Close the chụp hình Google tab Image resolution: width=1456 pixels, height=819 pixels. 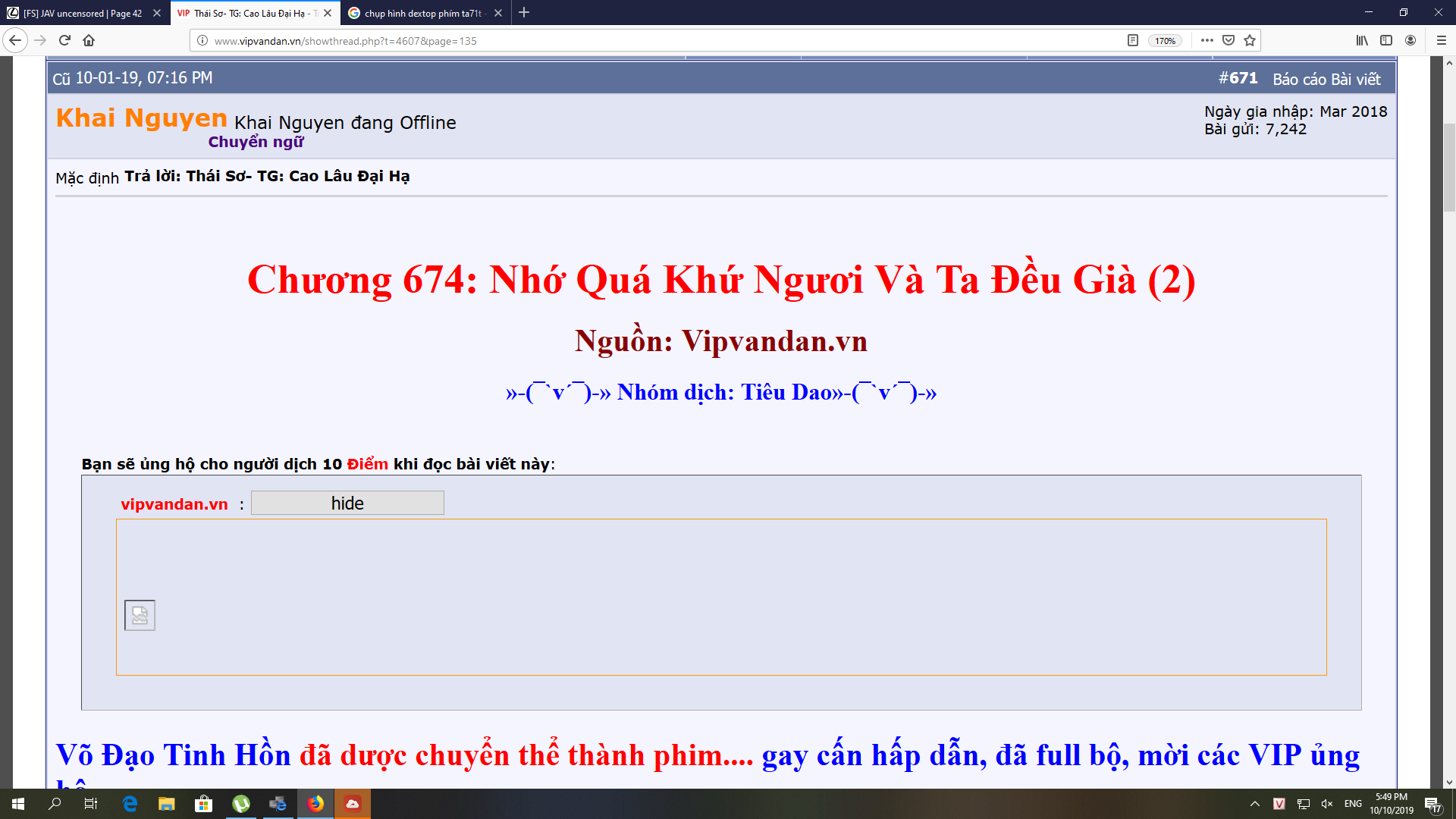pyautogui.click(x=498, y=13)
